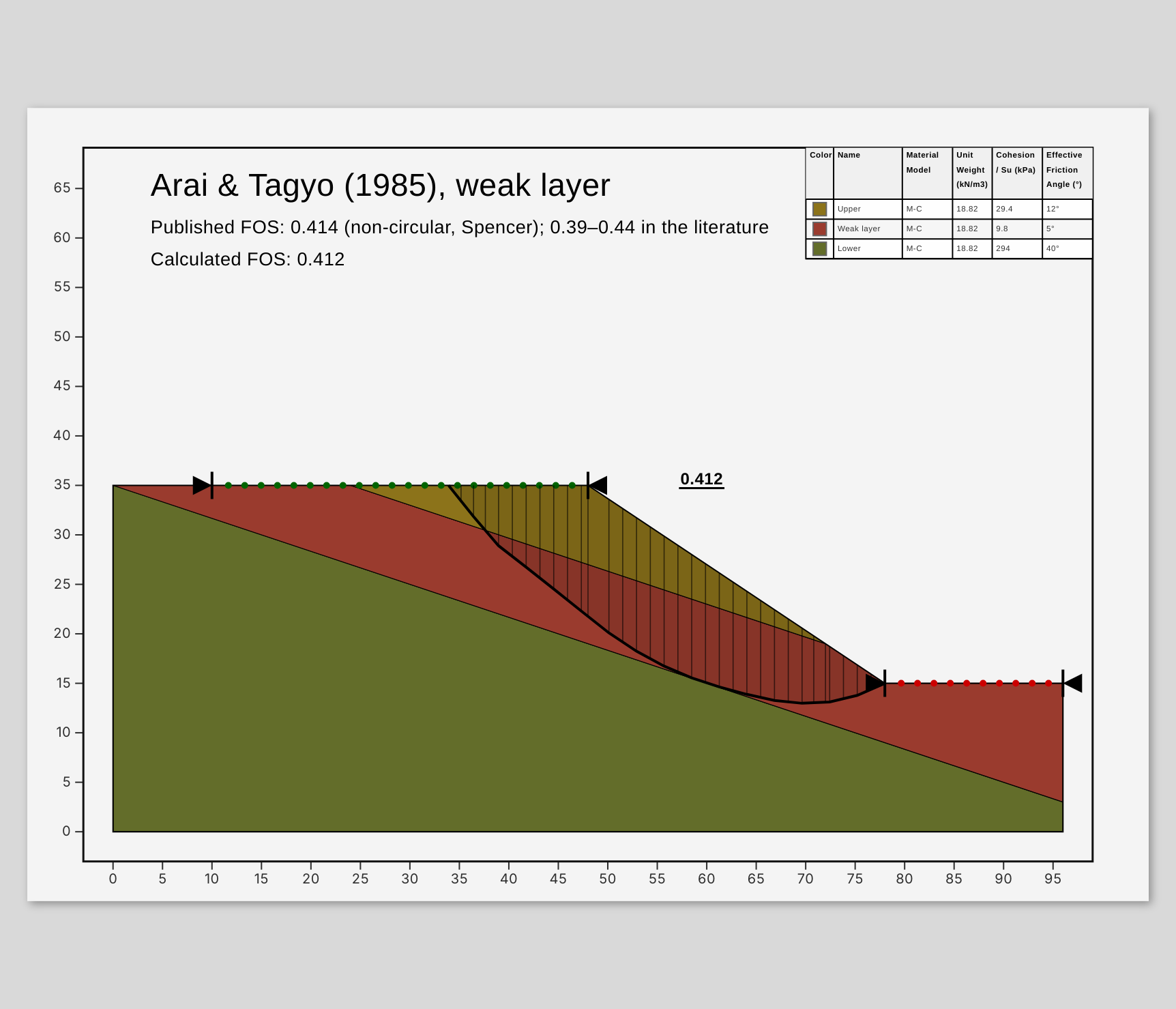Click the 'Upper' name cell in legend
Screen dimensions: 1176x1009
[x=868, y=209]
